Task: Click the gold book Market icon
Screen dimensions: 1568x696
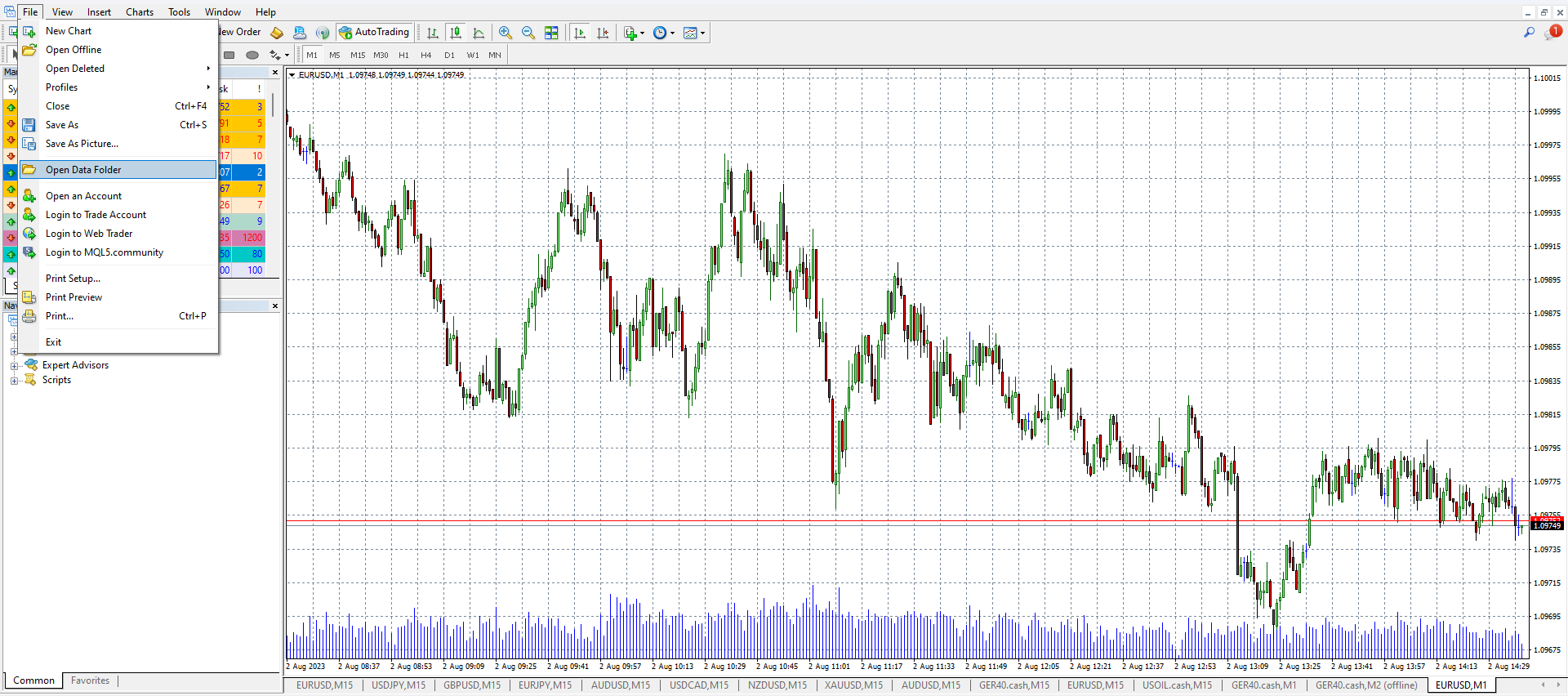Action: coord(277,33)
